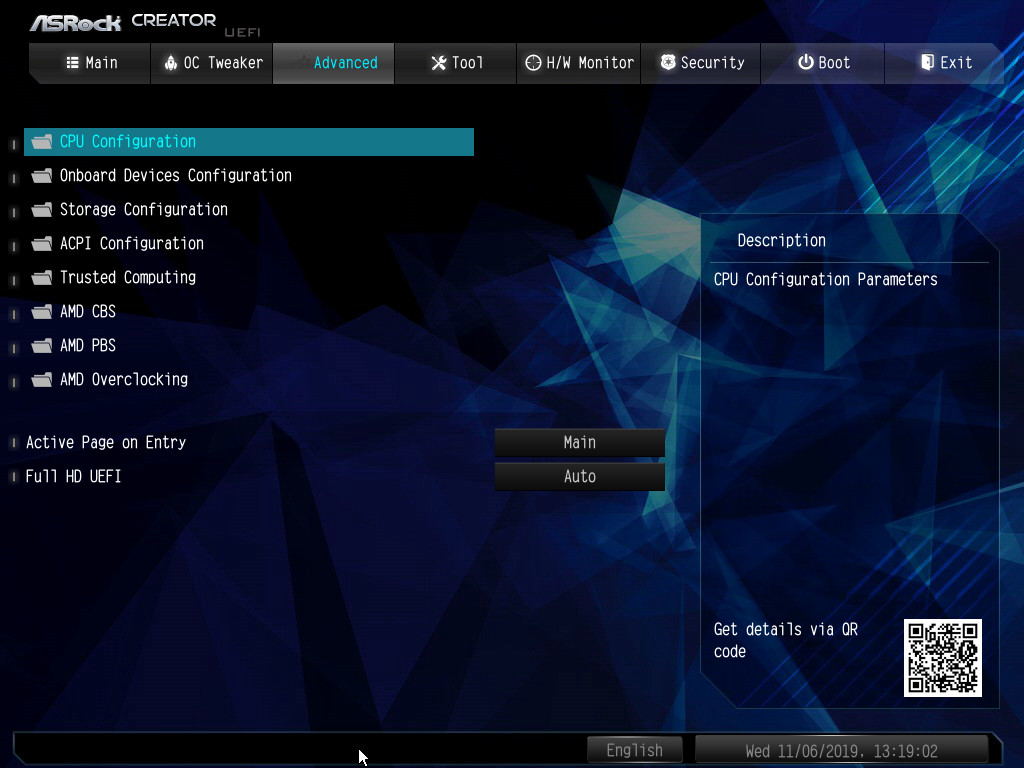Open the AMD PBS submenu
Image resolution: width=1024 pixels, height=768 pixels.
[88, 346]
